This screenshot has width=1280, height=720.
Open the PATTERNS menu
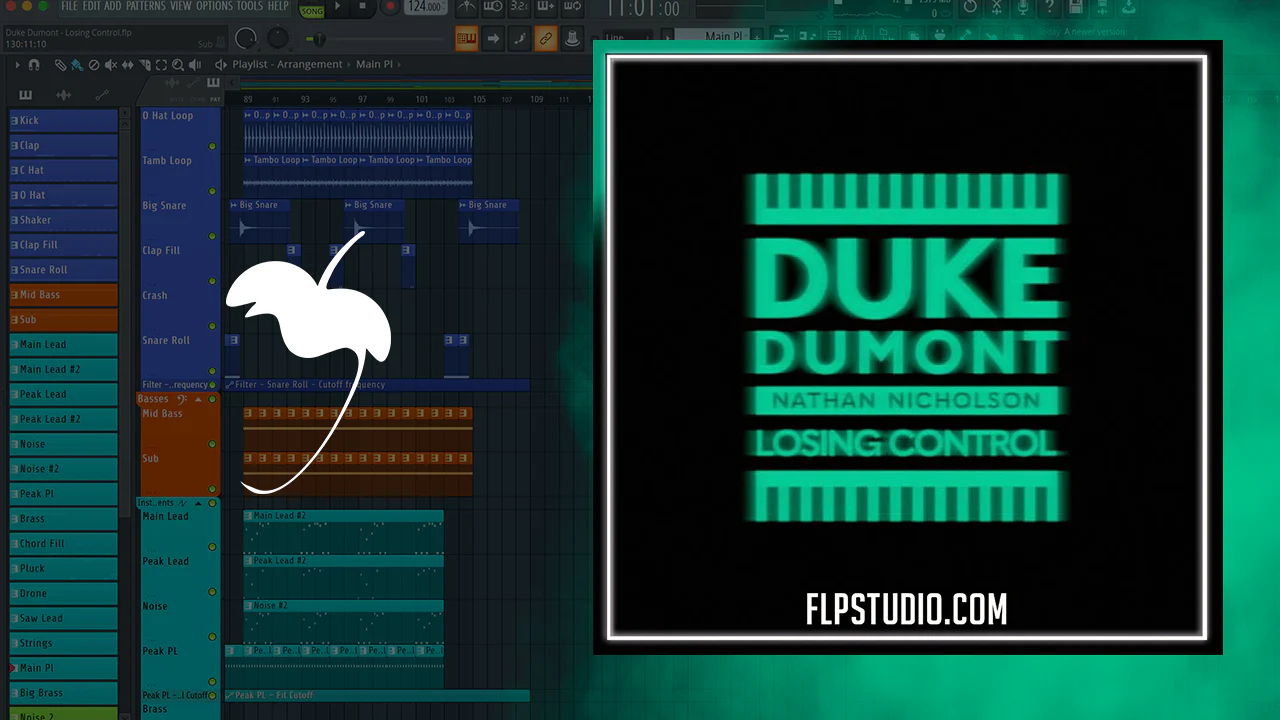click(x=146, y=6)
